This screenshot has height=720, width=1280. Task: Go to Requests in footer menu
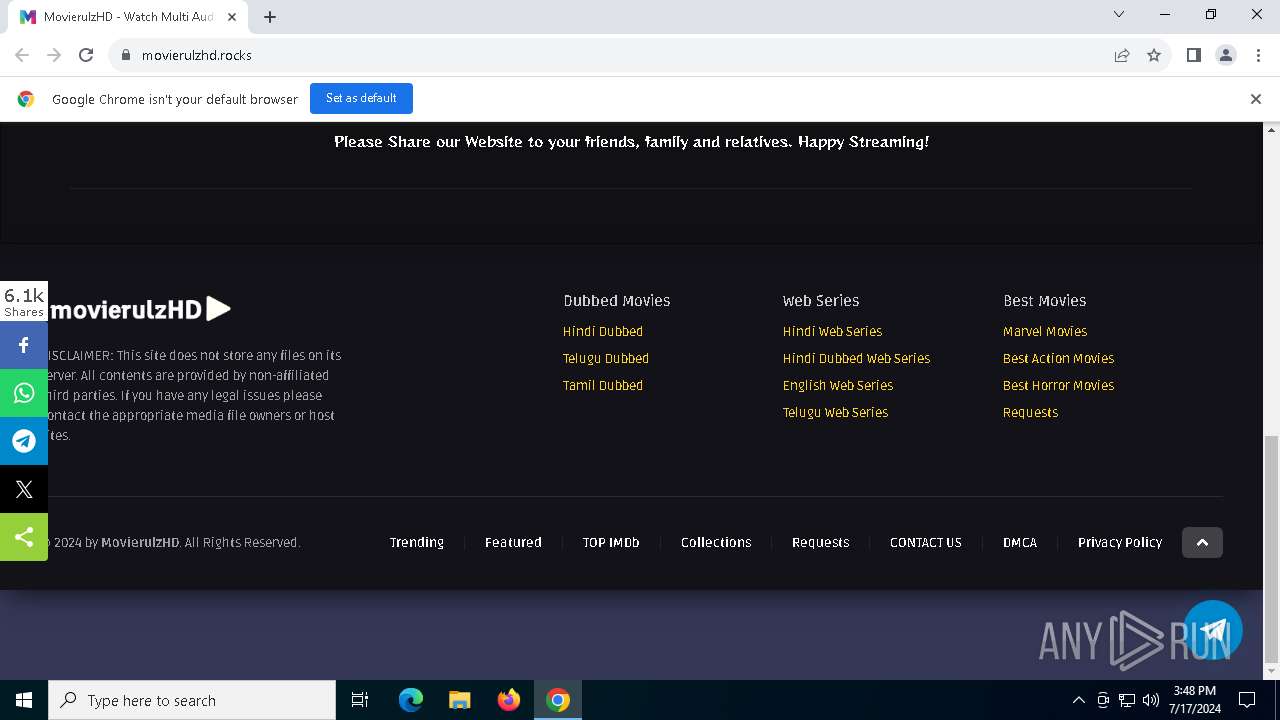820,542
